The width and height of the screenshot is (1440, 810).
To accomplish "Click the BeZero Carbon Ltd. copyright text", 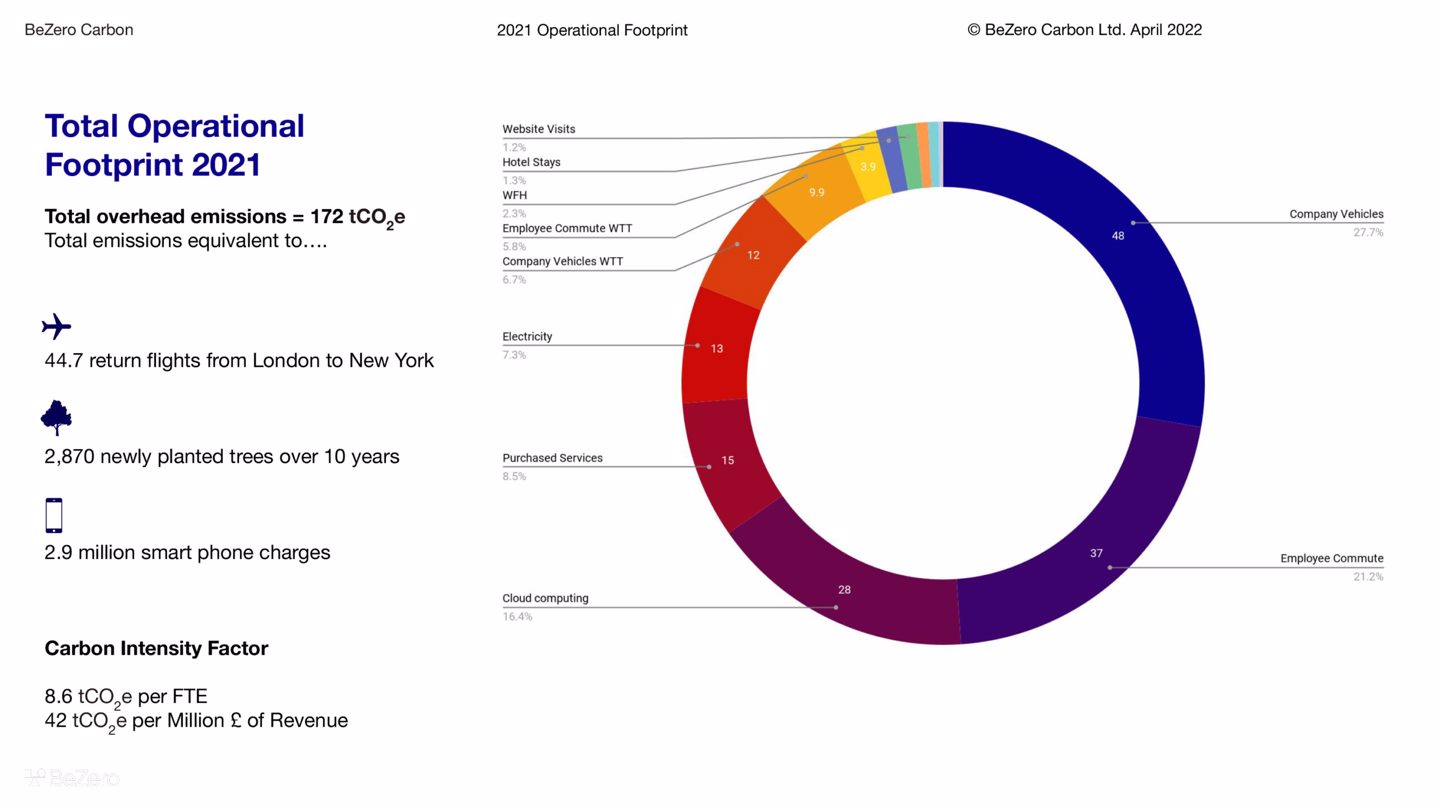I will pos(1084,30).
